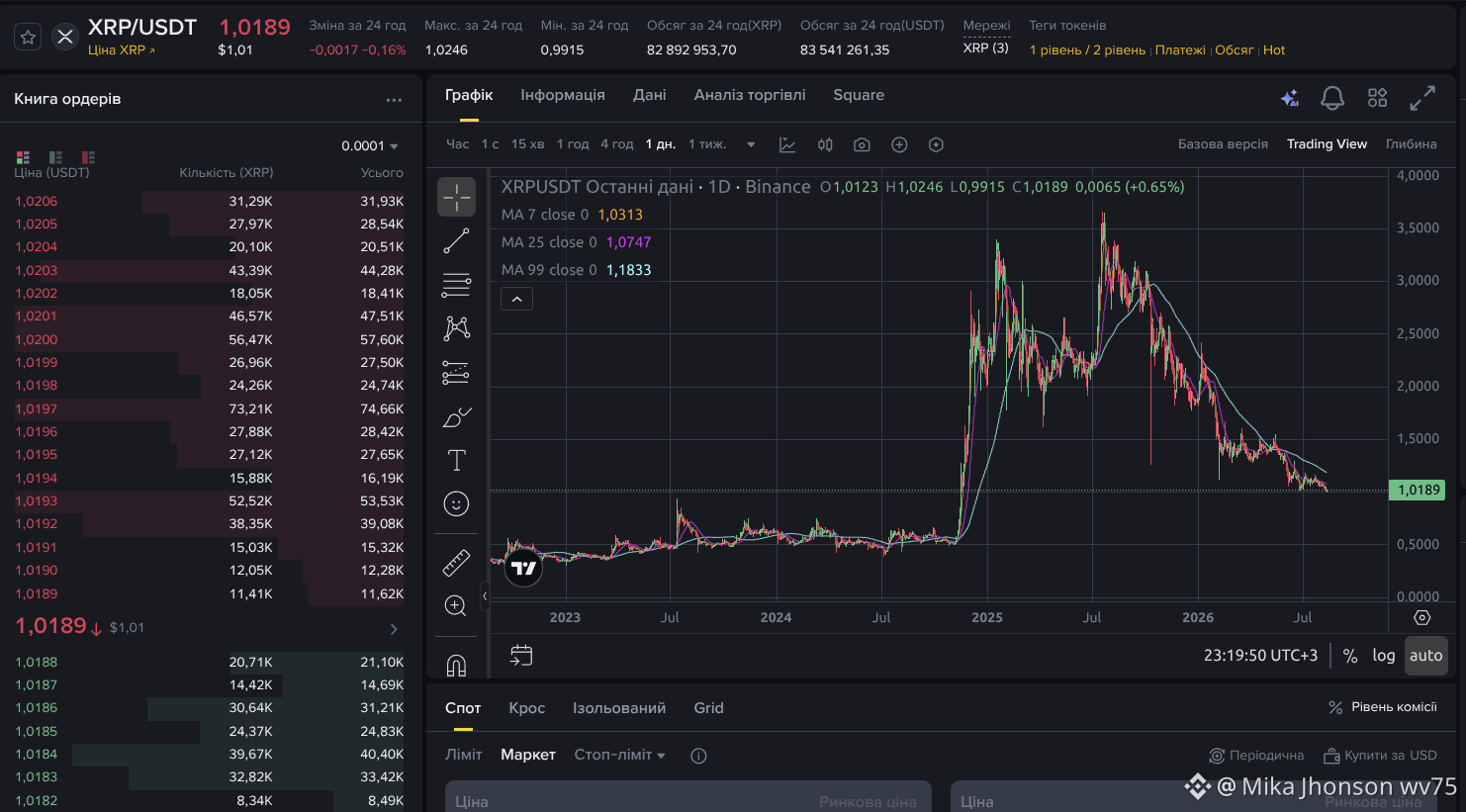Switch to the Інформація tab
Screen dimensions: 1466x812
[x=563, y=95]
